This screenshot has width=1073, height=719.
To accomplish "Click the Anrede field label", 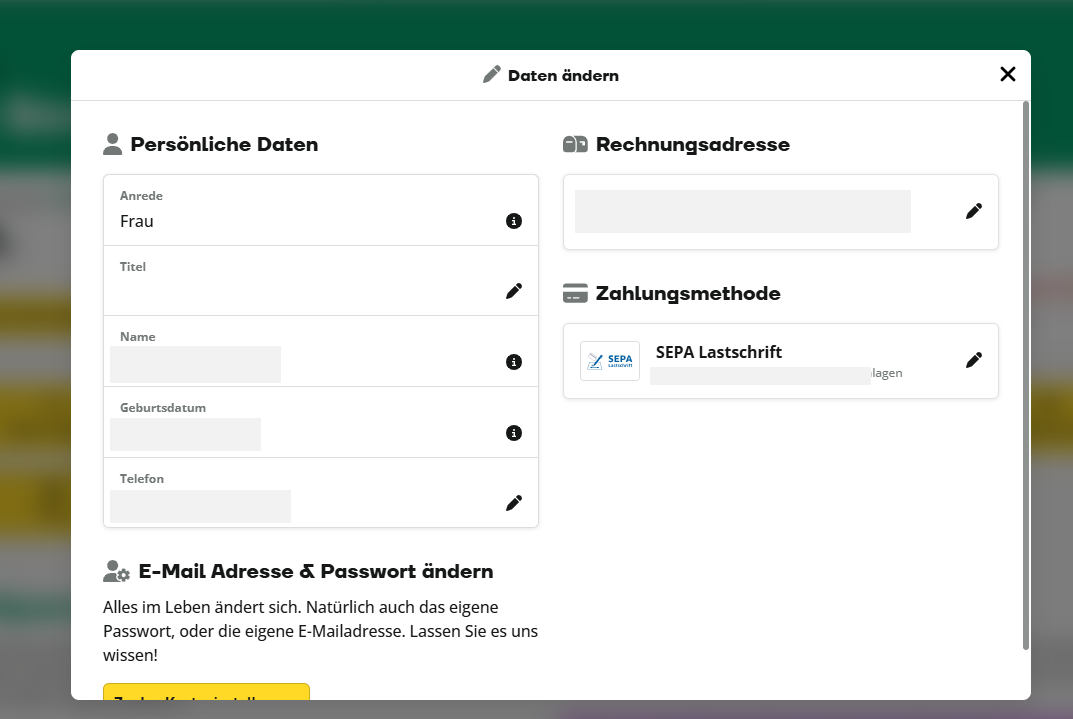I will coord(141,196).
